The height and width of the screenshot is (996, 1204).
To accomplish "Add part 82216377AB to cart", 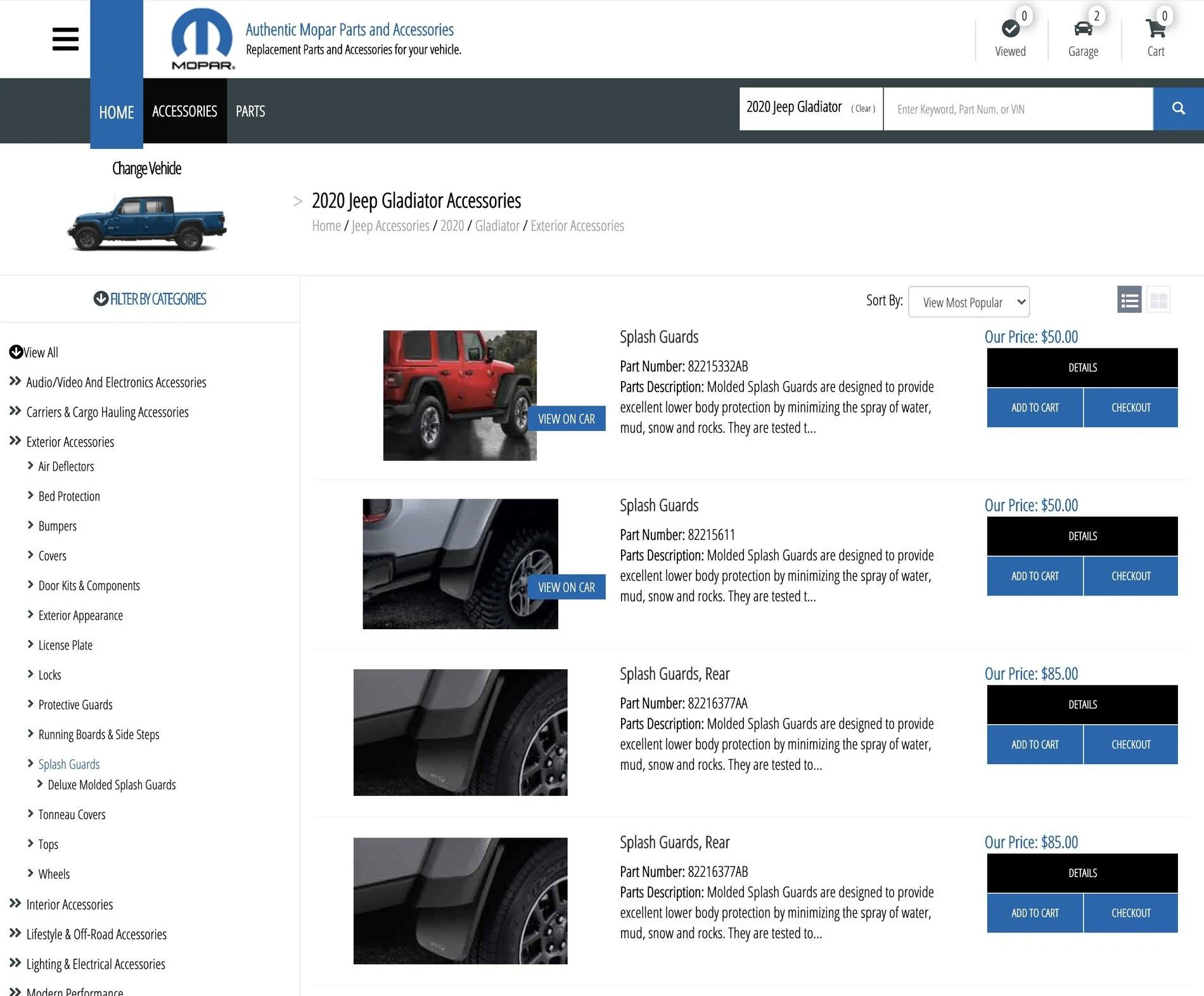I will tap(1035, 913).
